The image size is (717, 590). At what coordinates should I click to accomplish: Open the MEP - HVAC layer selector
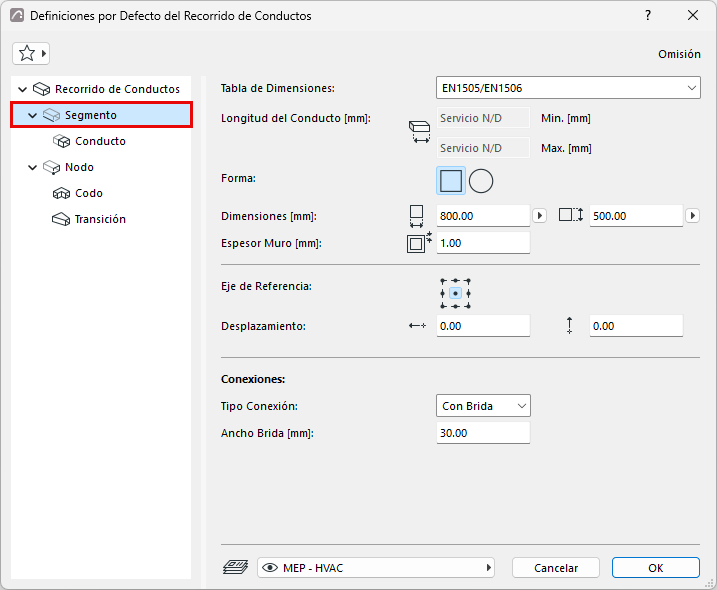point(376,568)
